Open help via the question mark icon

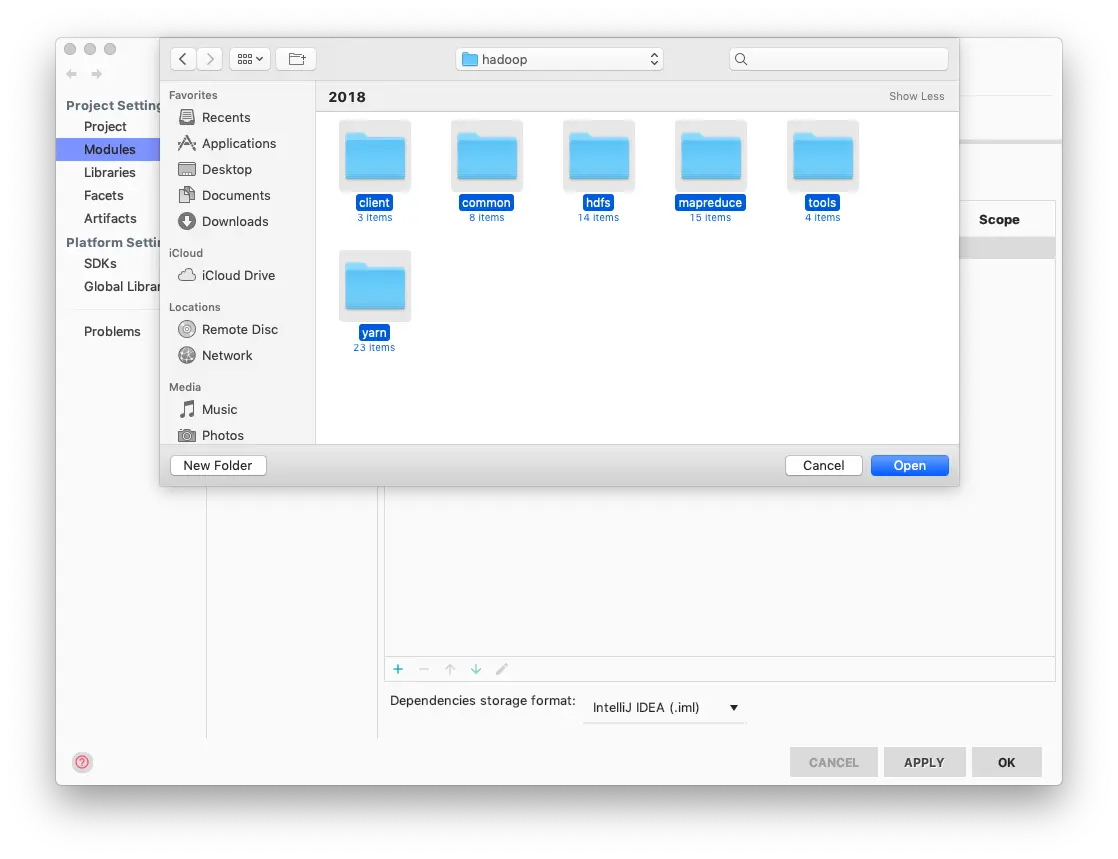(x=81, y=762)
